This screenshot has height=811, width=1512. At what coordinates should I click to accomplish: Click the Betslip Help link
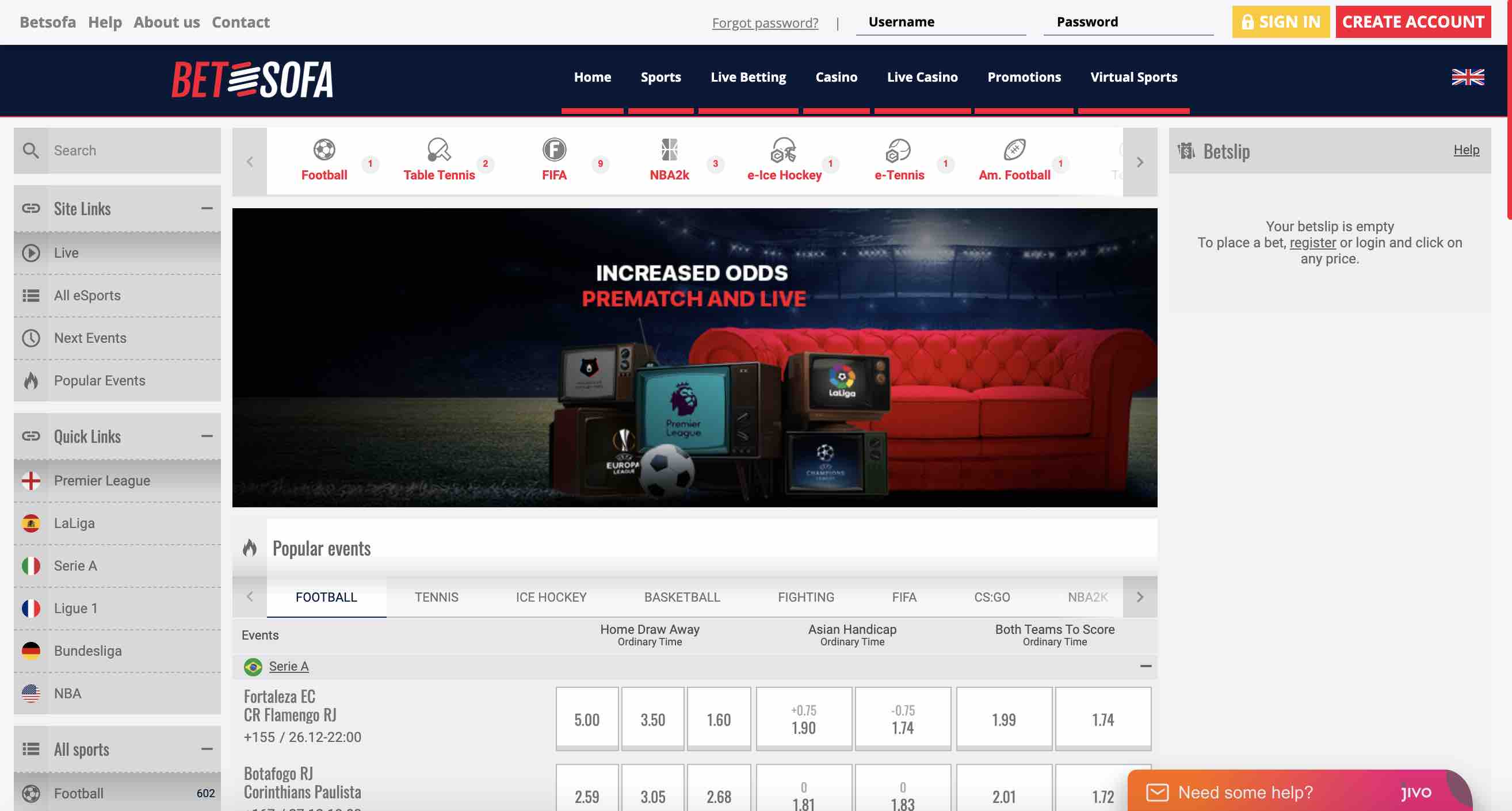pos(1466,150)
